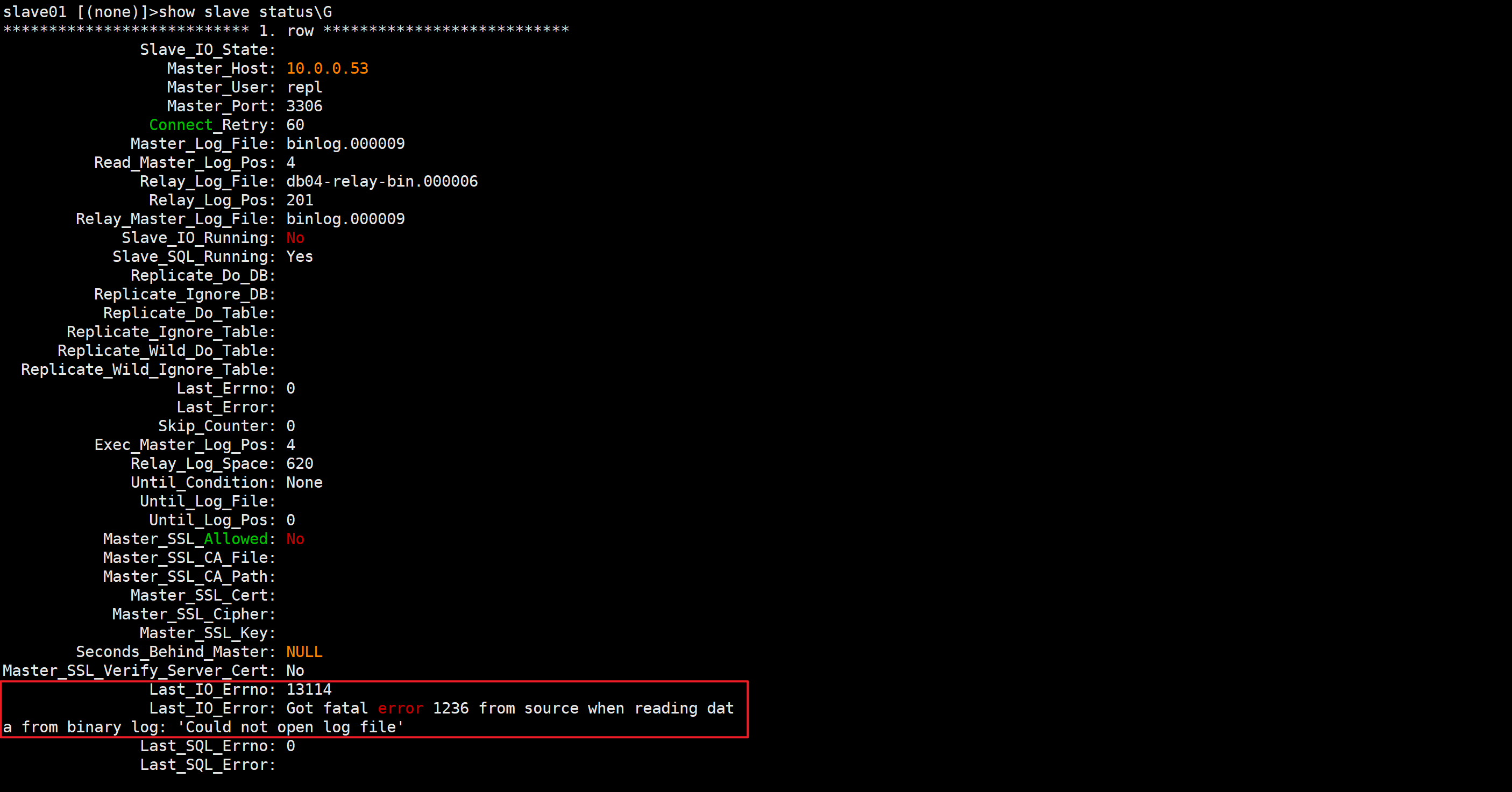Click the Until_Condition value None

(304, 482)
